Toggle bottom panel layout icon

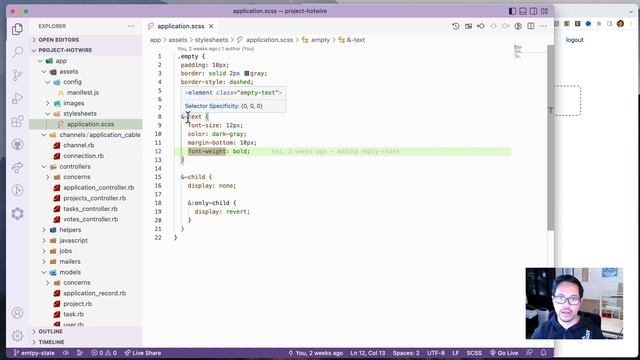coord(523,11)
